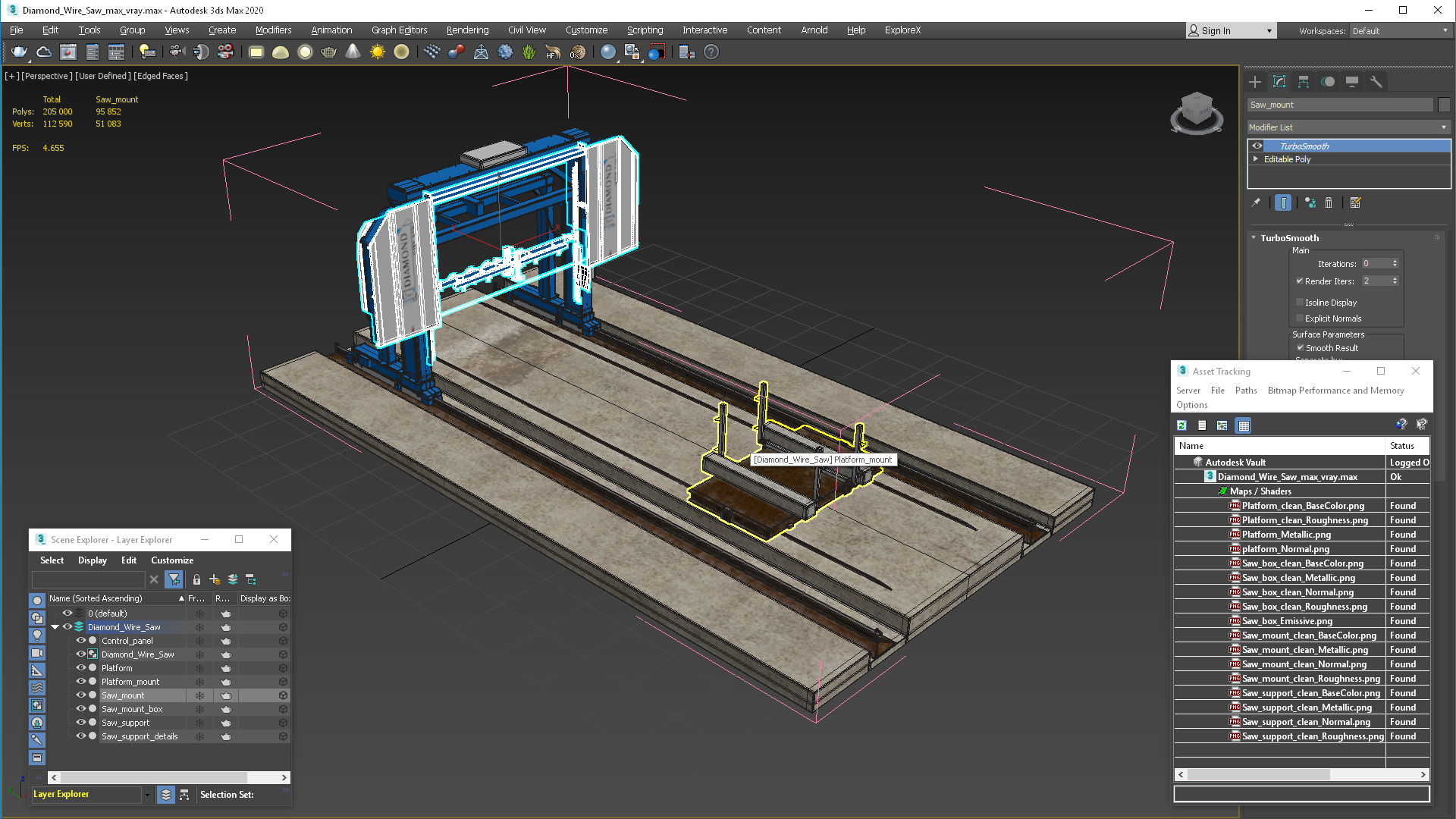Image resolution: width=1456 pixels, height=819 pixels.
Task: Collapse Diamond_Wire_Saw layer tree
Action: click(55, 627)
